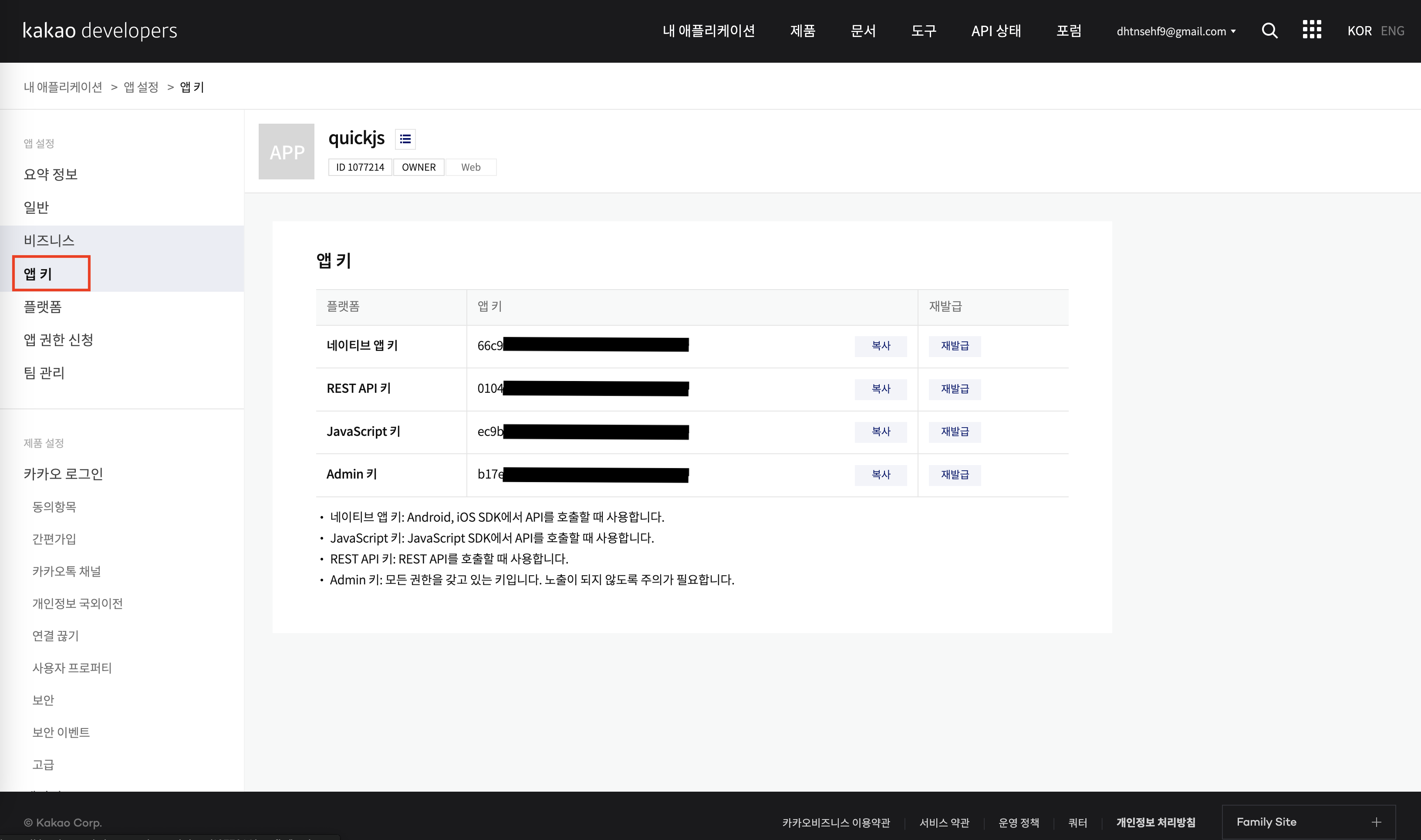Click the 0104 REST API key value

[x=583, y=388]
